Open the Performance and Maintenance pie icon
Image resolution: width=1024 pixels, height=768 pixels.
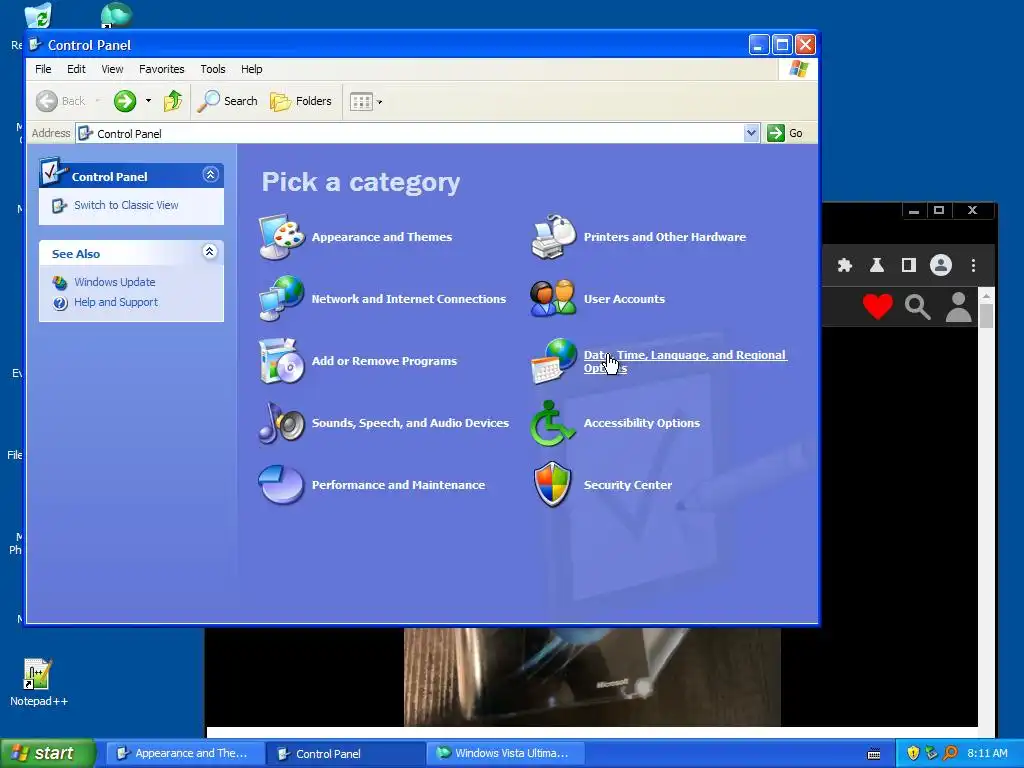coord(281,485)
